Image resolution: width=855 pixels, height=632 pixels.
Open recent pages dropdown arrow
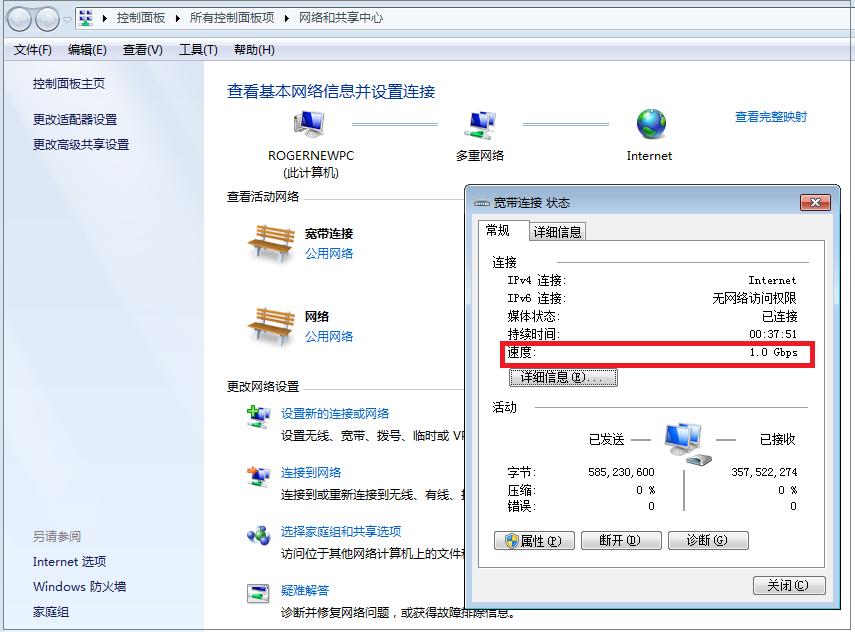[x=68, y=20]
